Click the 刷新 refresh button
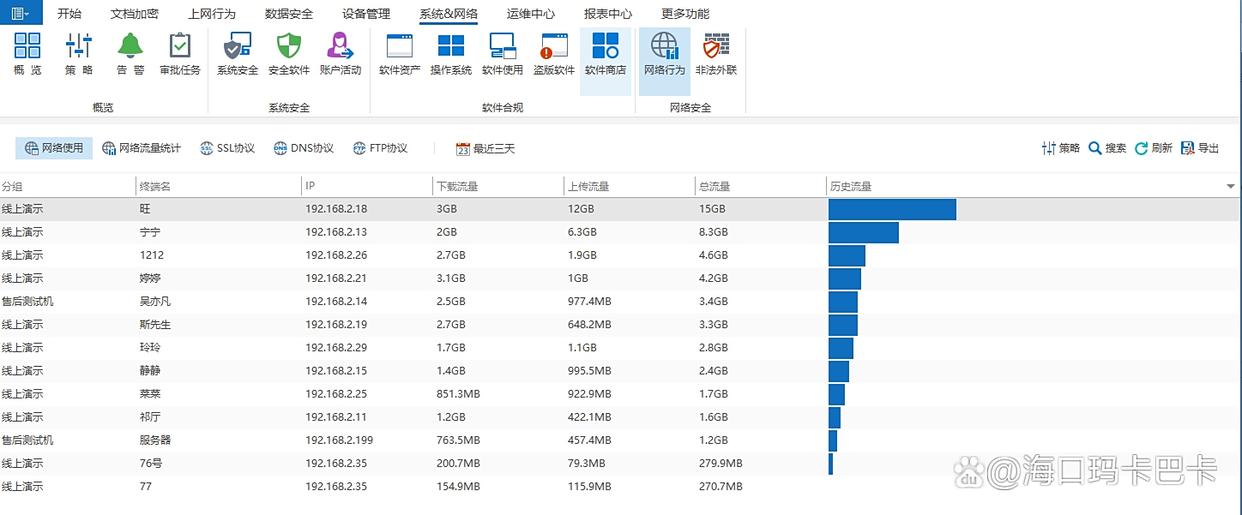The height and width of the screenshot is (515, 1242). tap(1153, 148)
